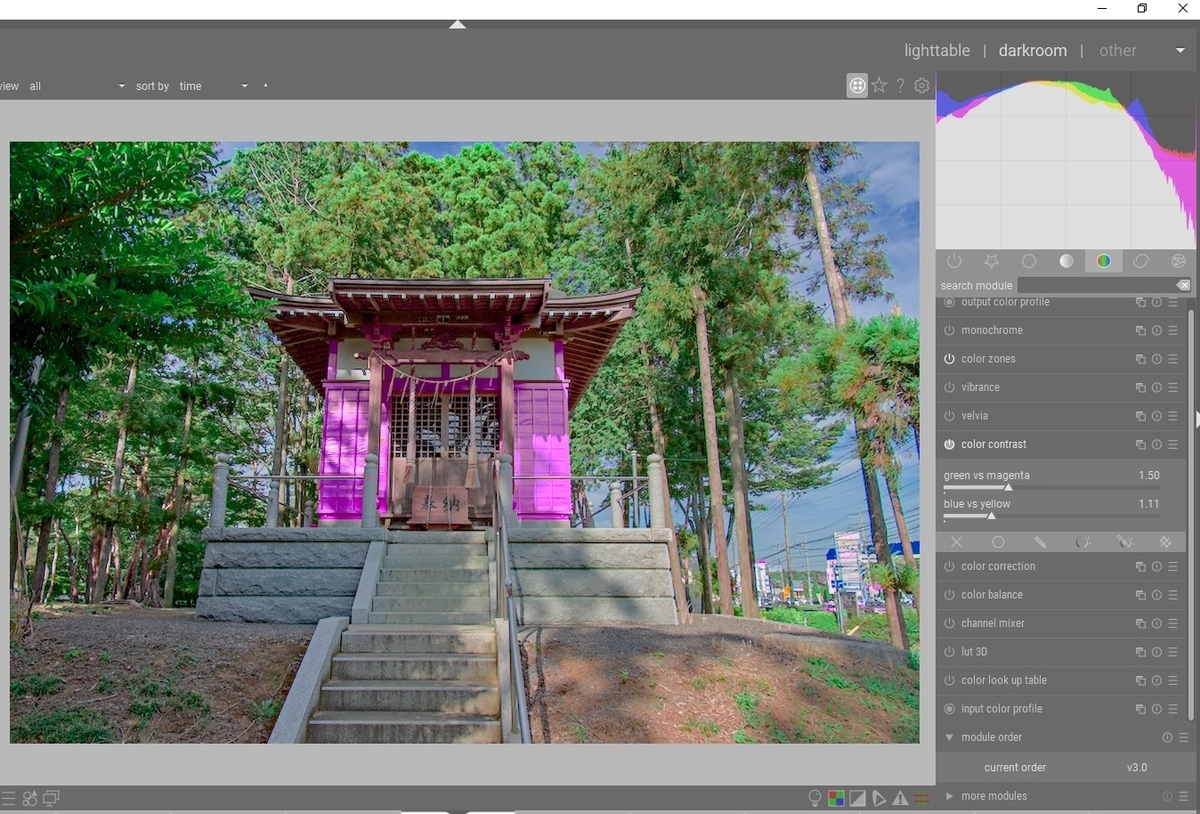
Task: Open the other views dropdown arrow
Action: [1180, 50]
